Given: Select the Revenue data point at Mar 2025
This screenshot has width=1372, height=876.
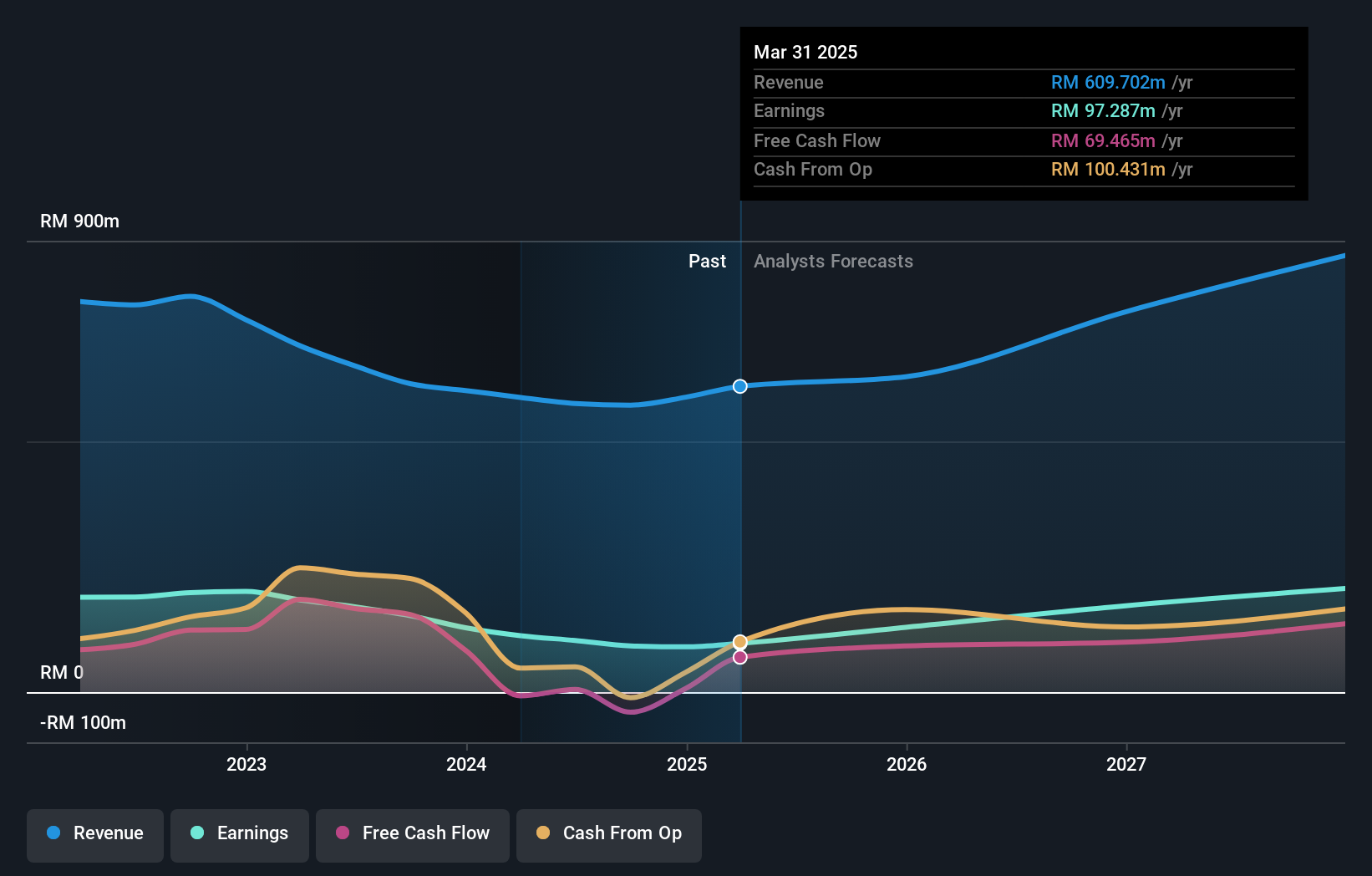Looking at the screenshot, I should pyautogui.click(x=740, y=386).
